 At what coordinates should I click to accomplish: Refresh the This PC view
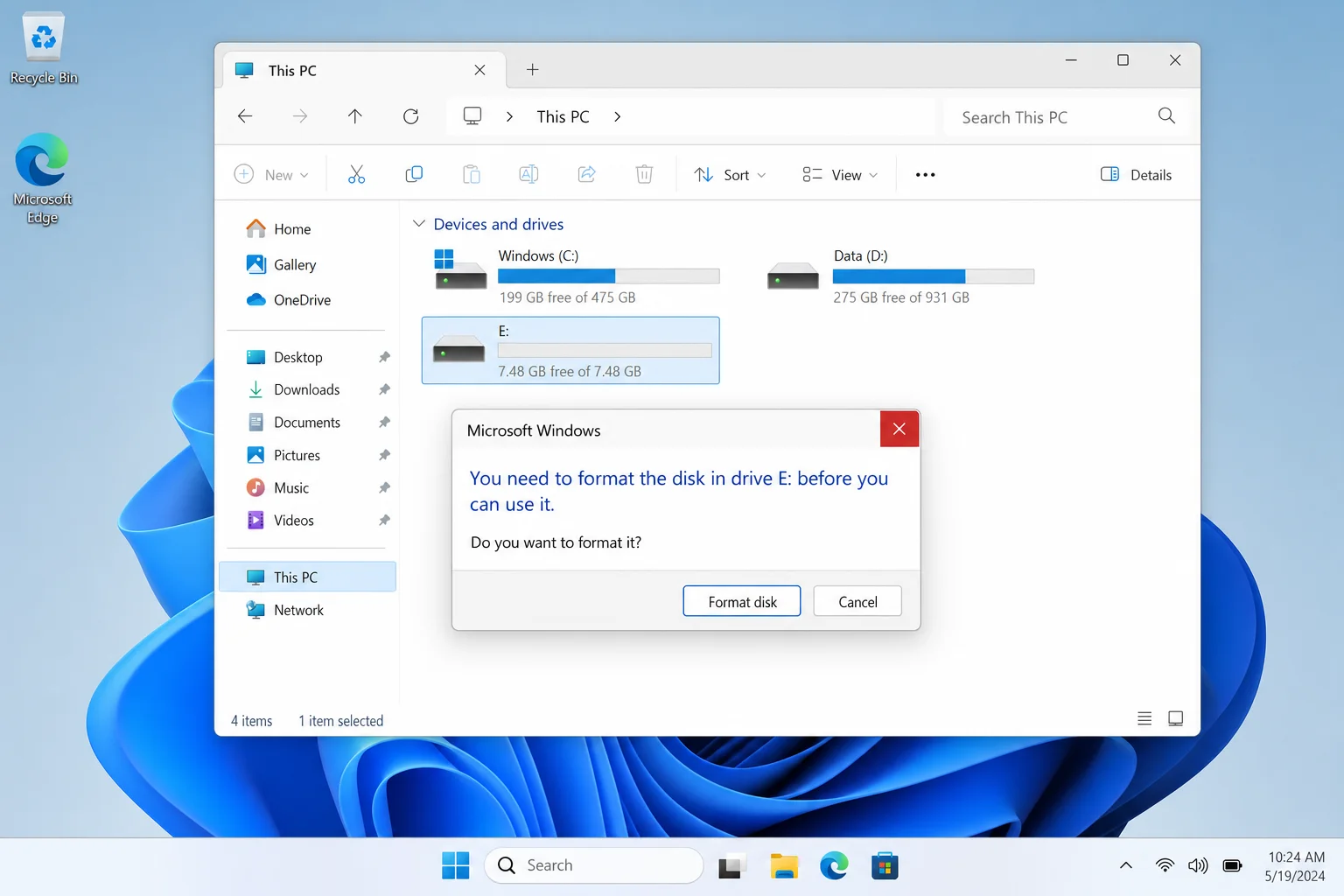pos(410,116)
